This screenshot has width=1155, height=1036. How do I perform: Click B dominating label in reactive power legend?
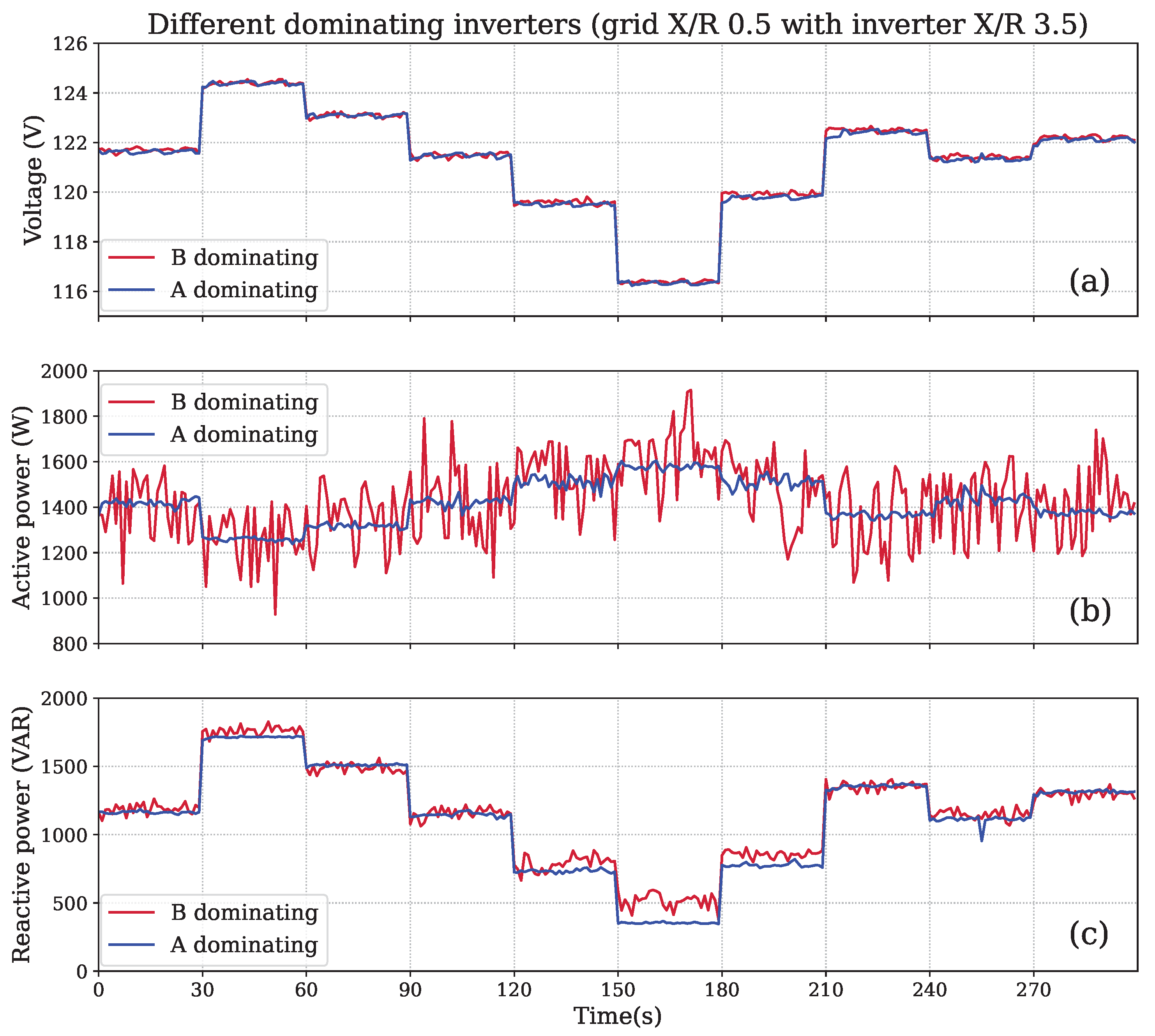[x=244, y=912]
